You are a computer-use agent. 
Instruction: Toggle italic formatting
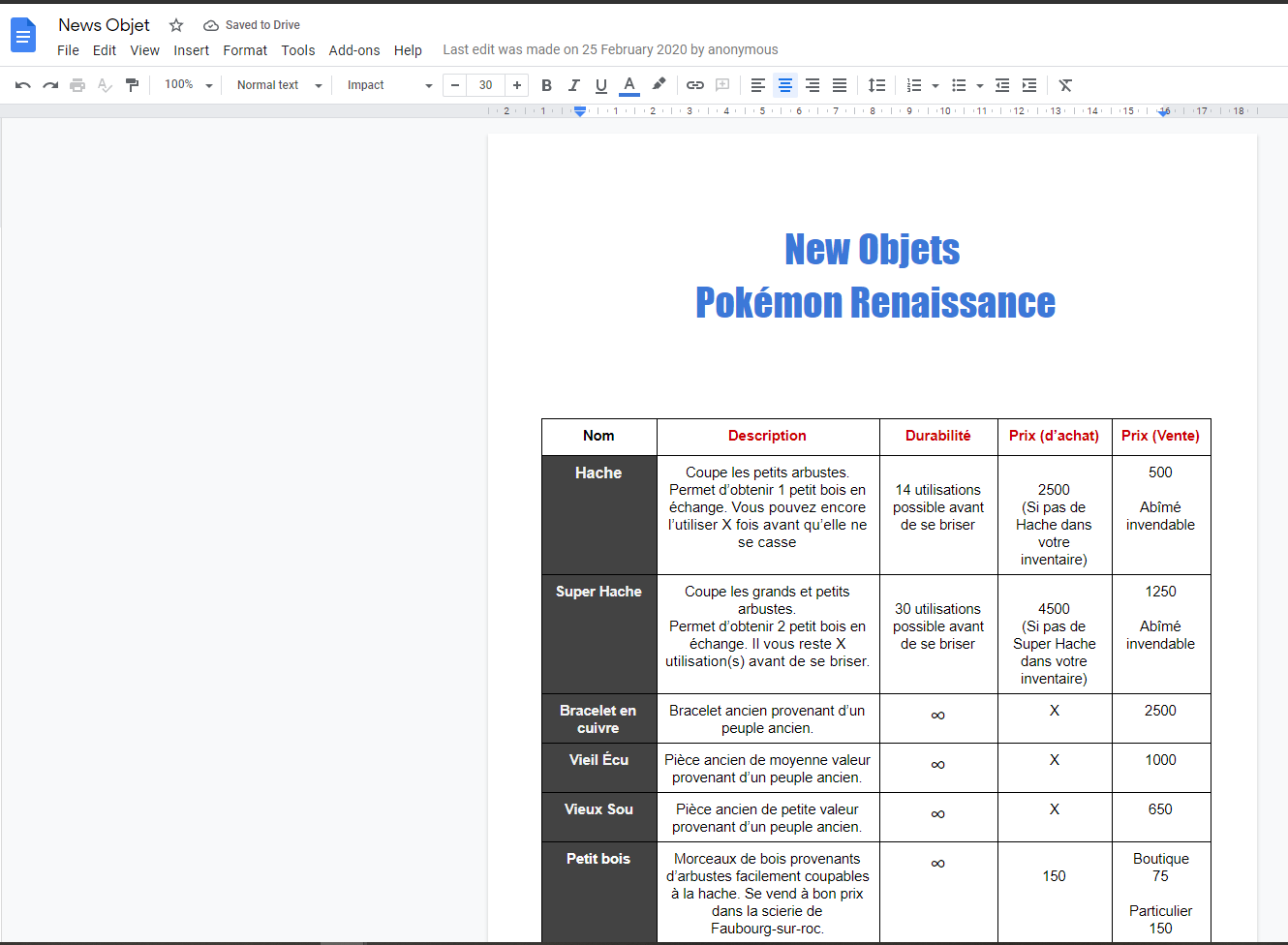click(x=573, y=85)
